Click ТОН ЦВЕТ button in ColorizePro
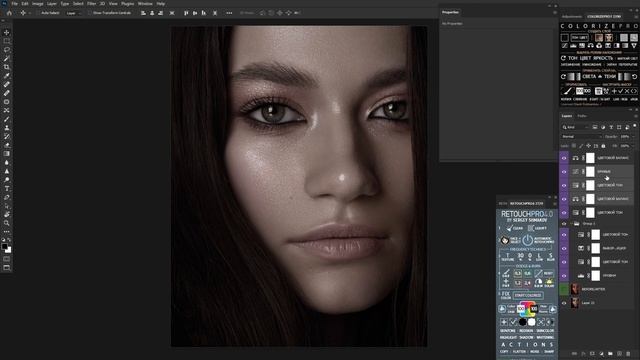Screen dimensions: 640x360 tap(579, 38)
